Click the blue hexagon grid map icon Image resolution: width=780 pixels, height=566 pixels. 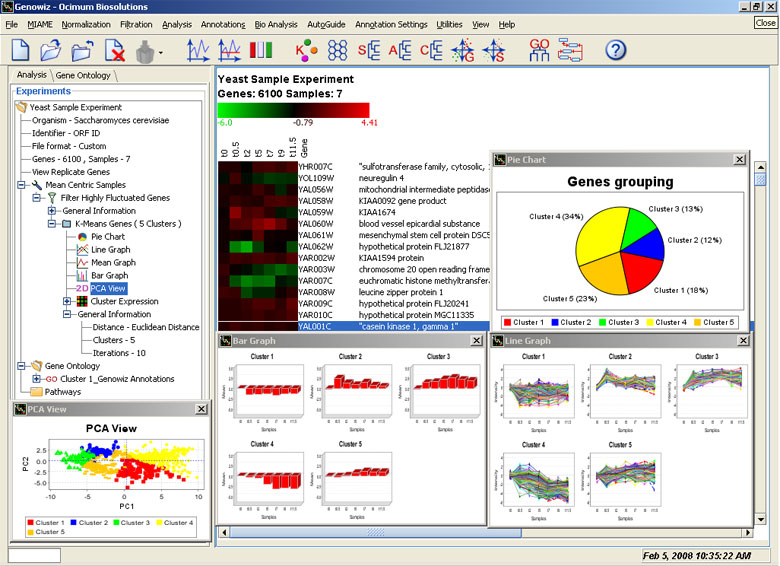point(337,50)
